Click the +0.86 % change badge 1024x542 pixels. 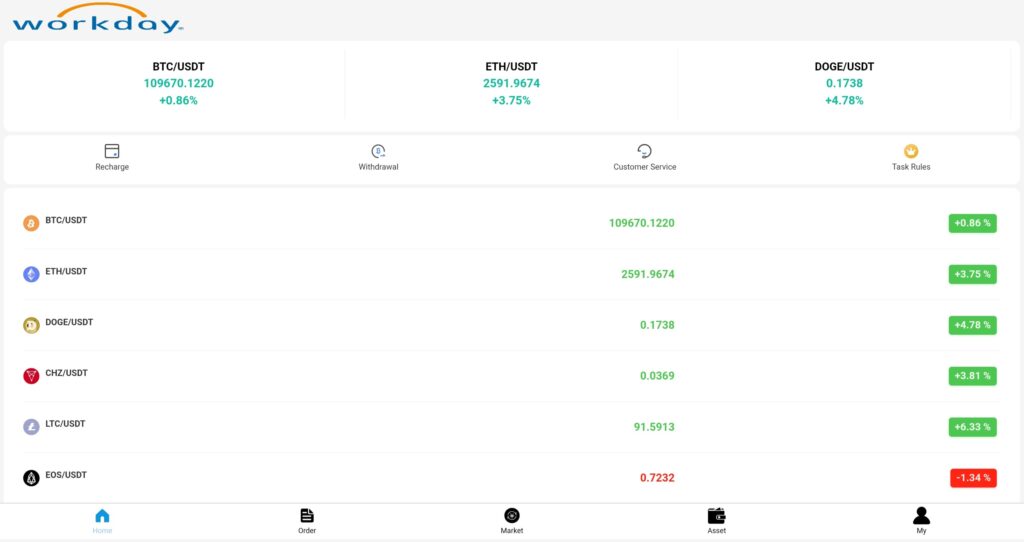click(972, 223)
